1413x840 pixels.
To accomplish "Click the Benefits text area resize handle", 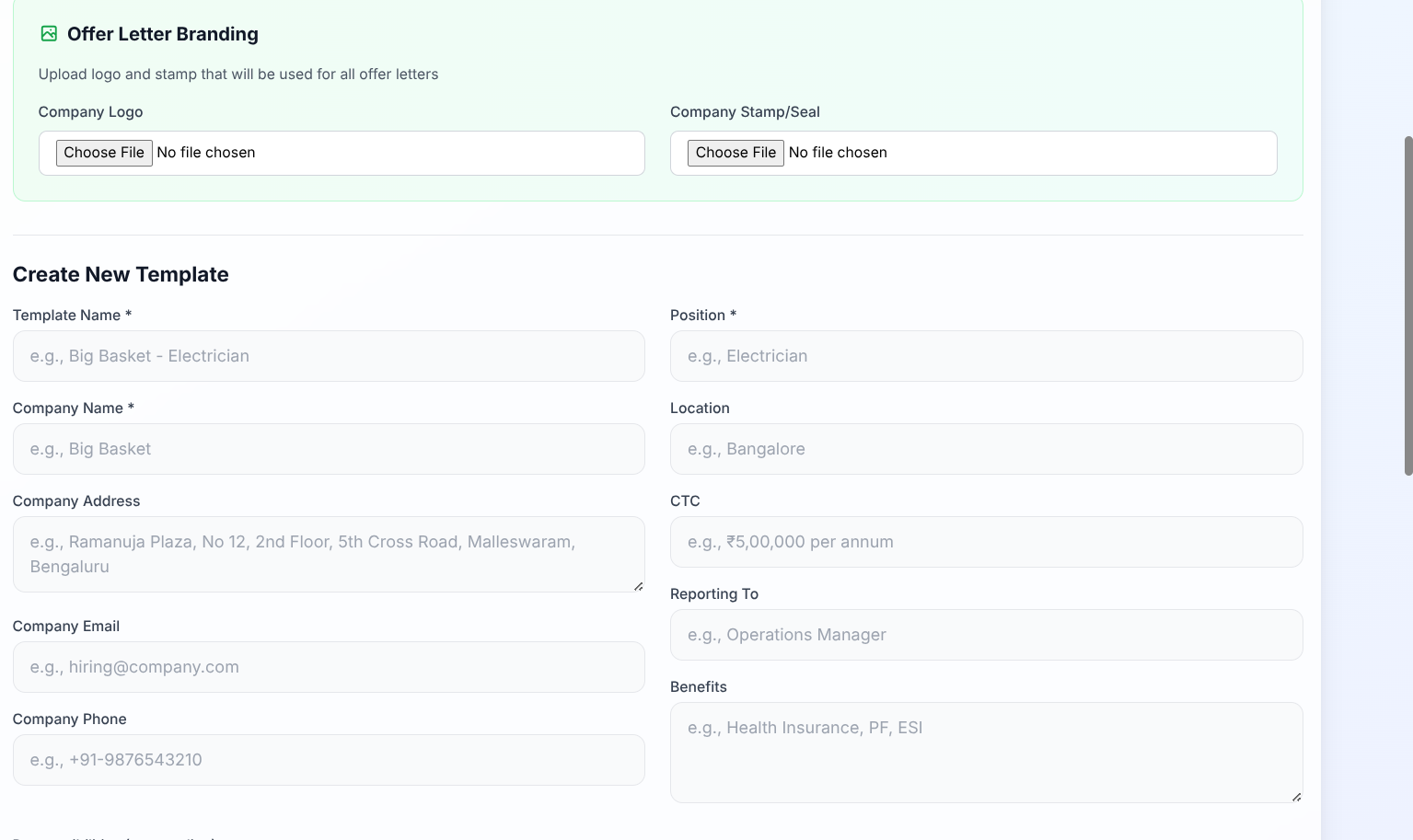I will point(1296,797).
